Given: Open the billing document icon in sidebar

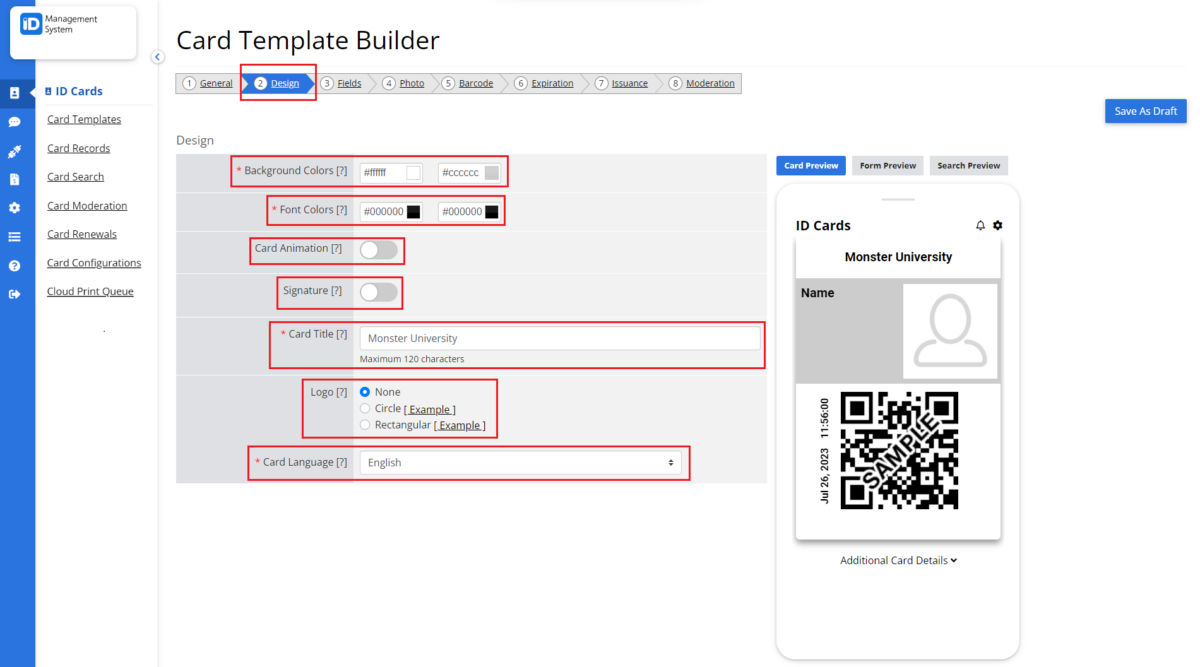Looking at the screenshot, I should pos(16,178).
